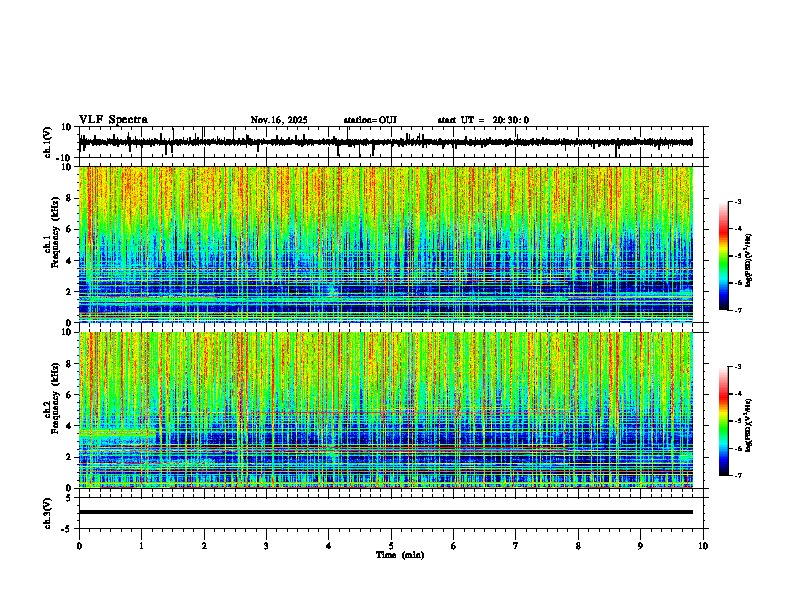Viewport: 792px width, 612px height.
Task: Click the "ch.1(V)" waveform axis label
Action: [x=48, y=142]
